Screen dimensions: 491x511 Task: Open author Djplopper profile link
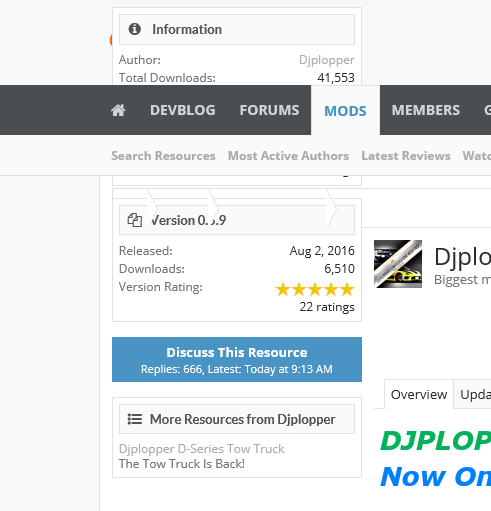click(326, 60)
